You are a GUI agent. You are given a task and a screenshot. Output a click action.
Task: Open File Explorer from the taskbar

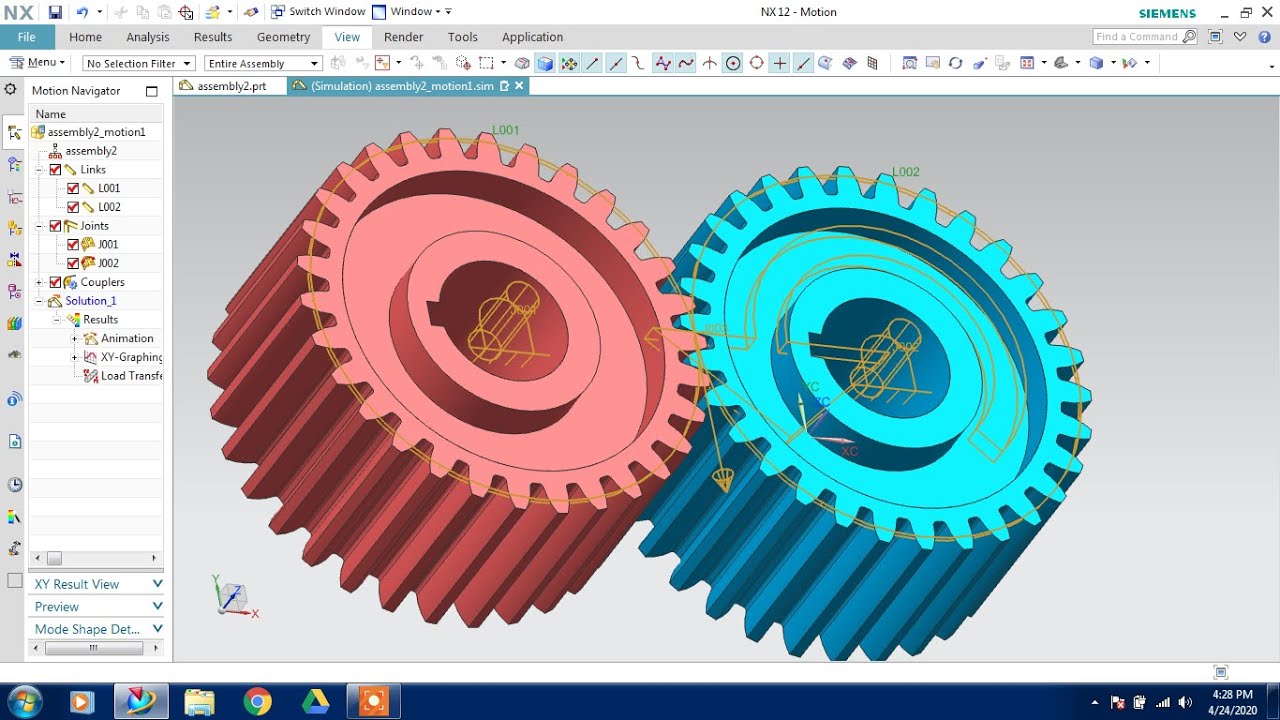coord(199,702)
